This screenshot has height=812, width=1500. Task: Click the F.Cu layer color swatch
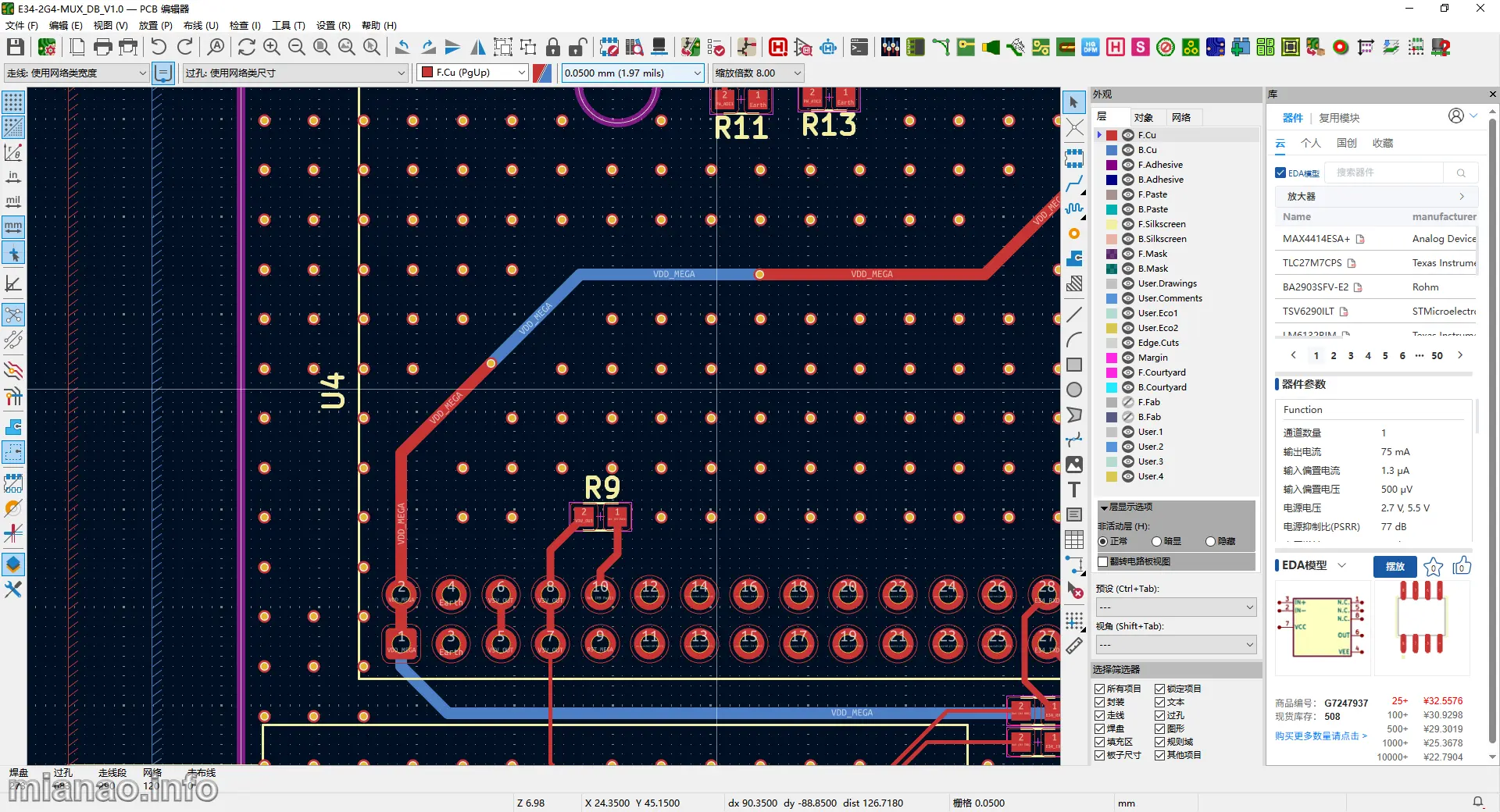tap(1112, 134)
